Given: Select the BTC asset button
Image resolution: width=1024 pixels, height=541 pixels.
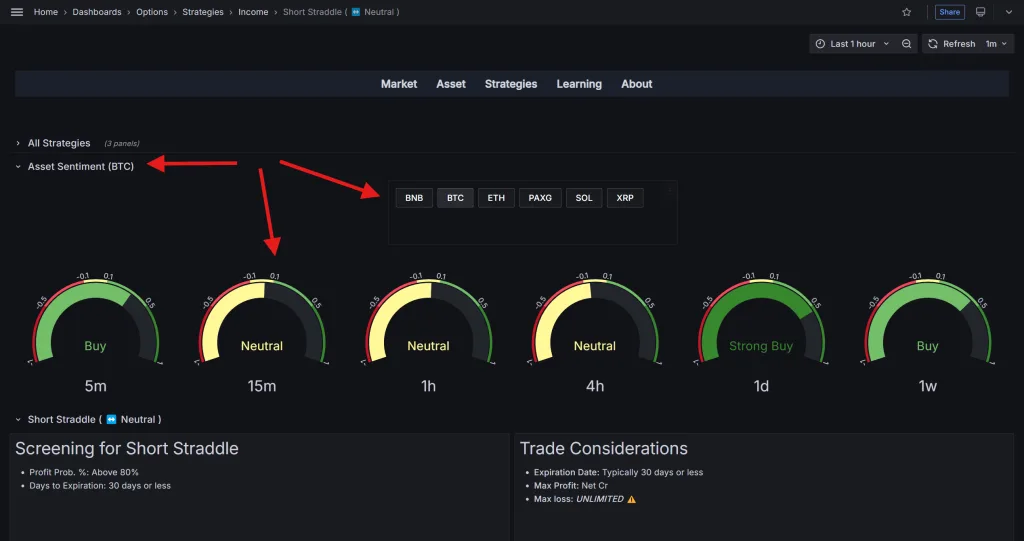Looking at the screenshot, I should (x=455, y=198).
